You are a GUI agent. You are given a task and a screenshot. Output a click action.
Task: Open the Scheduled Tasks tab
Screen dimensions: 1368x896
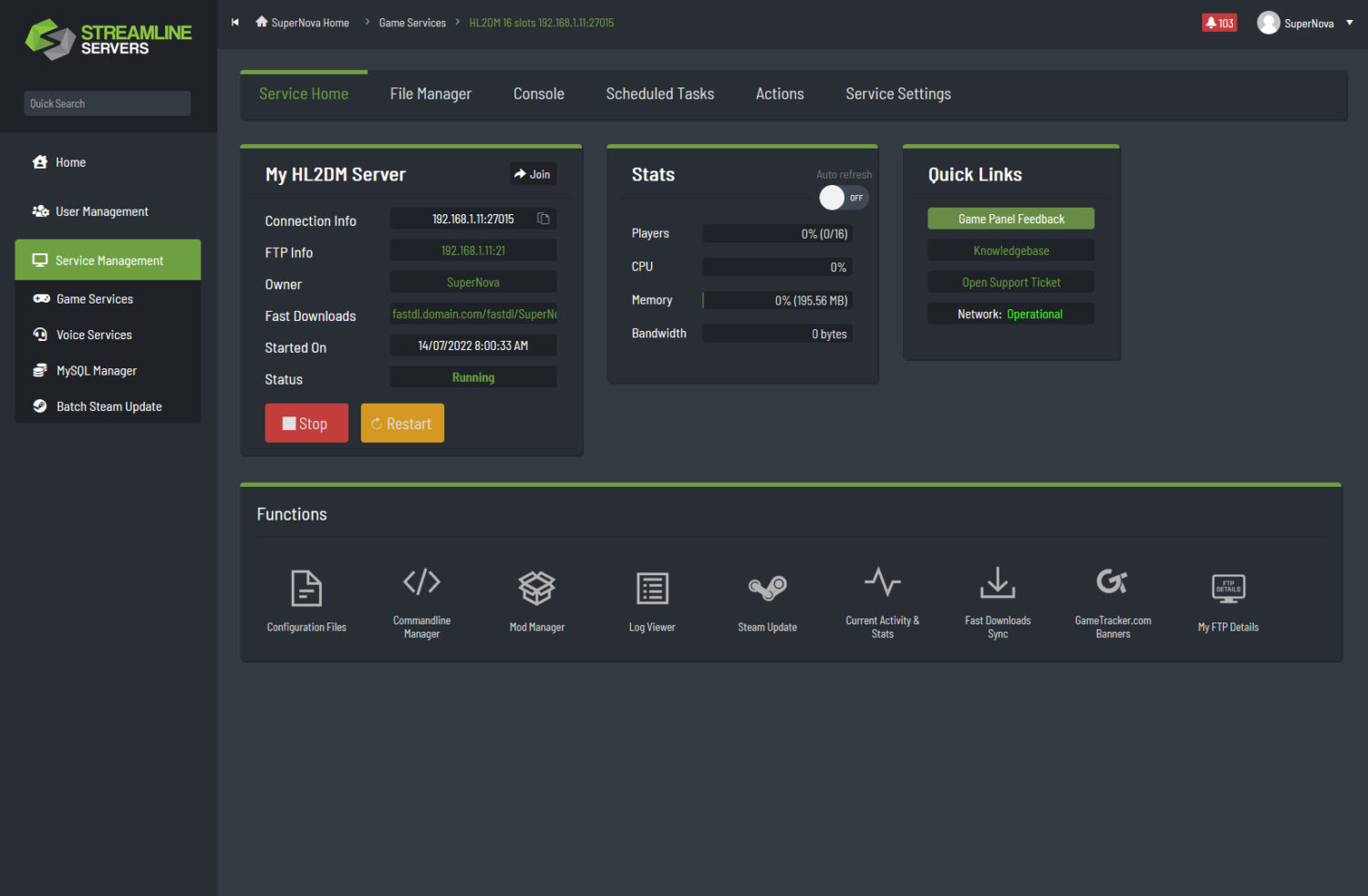coord(660,94)
